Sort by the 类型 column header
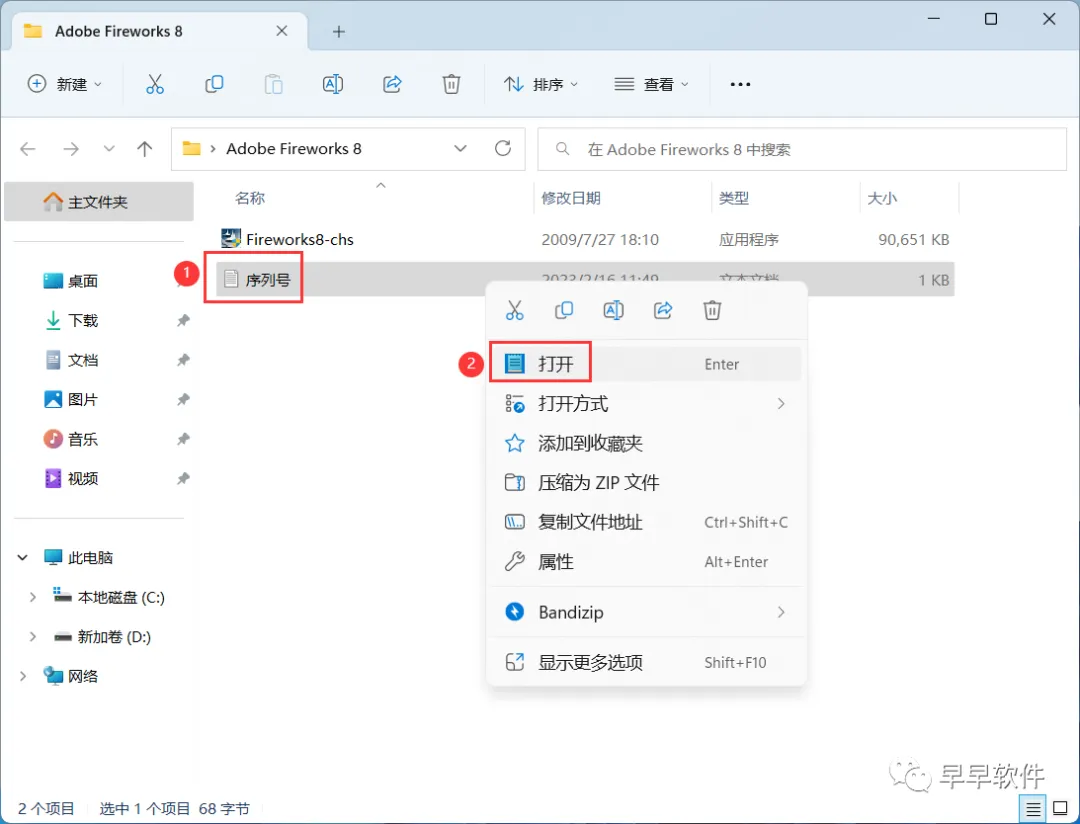The height and width of the screenshot is (824, 1080). coord(734,198)
